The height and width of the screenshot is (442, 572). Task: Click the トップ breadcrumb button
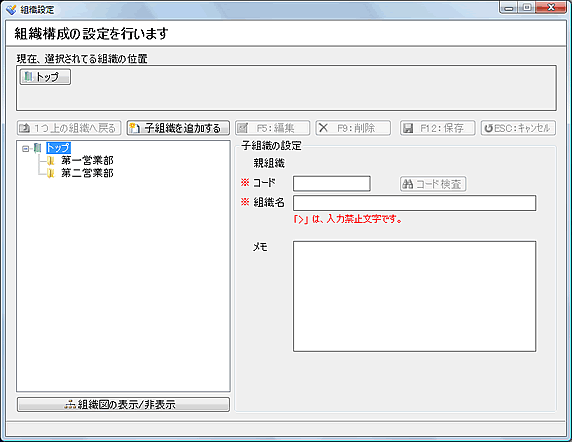click(45, 77)
